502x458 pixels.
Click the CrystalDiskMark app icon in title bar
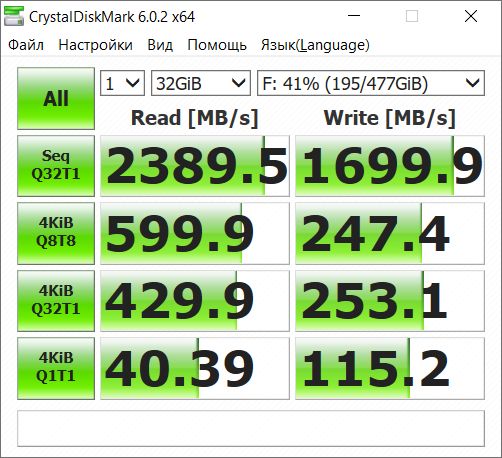14,16
